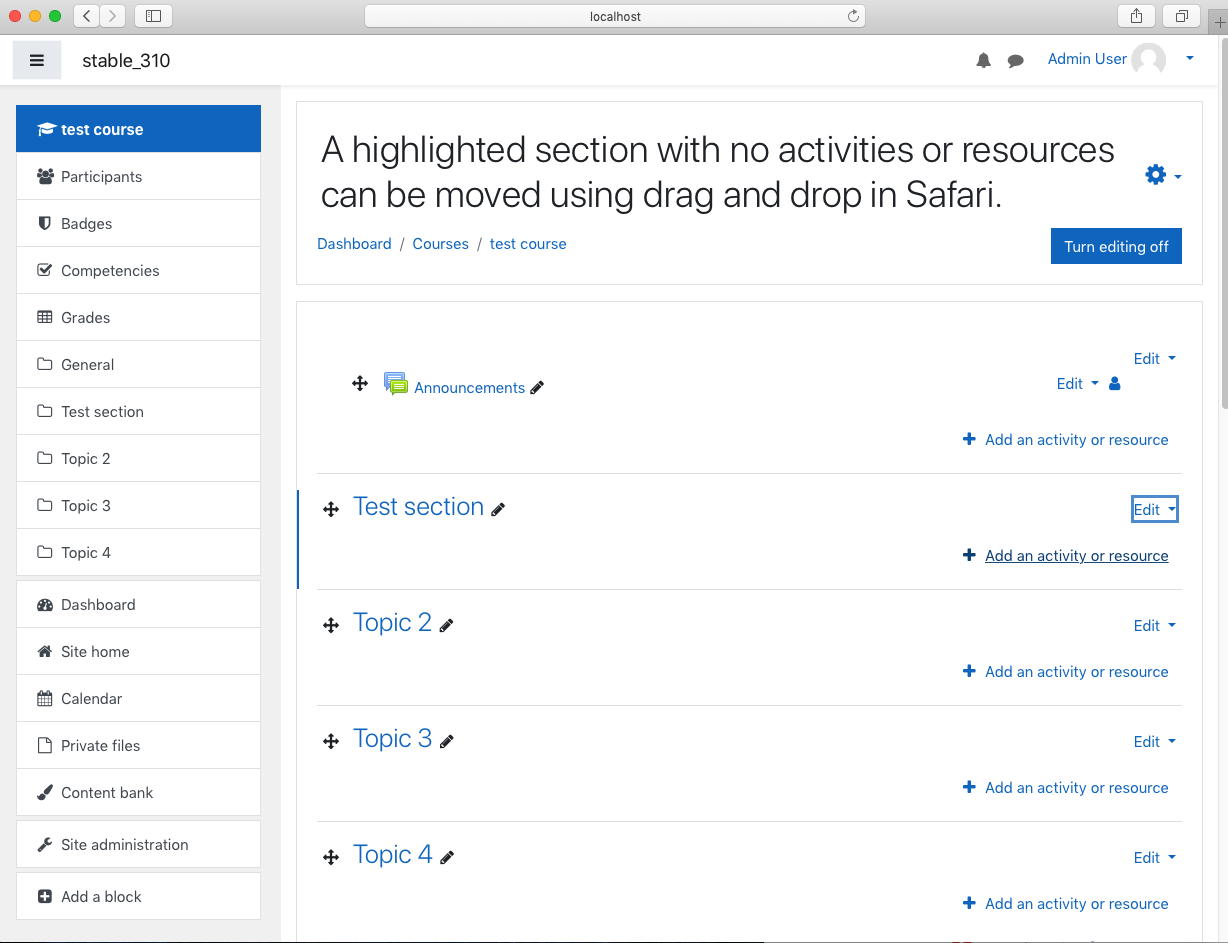Open Competencies in the sidebar
This screenshot has height=943, width=1228.
click(x=138, y=270)
